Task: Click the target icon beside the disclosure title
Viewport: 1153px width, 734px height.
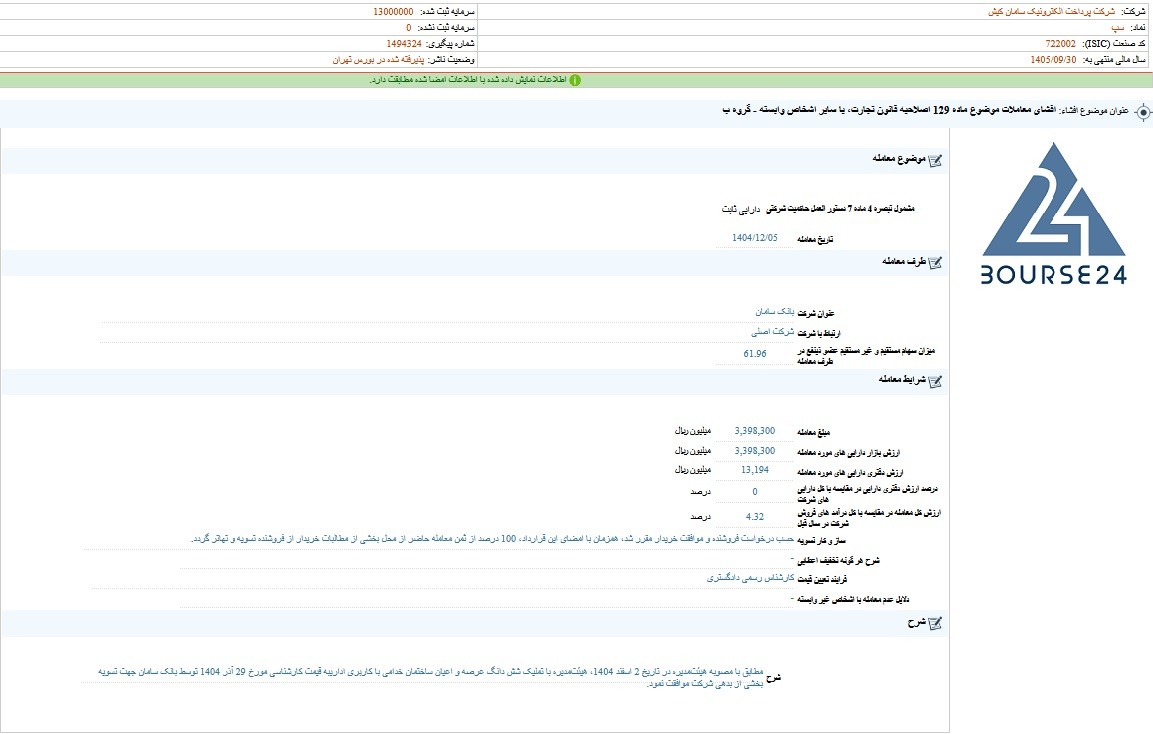Action: coord(1143,113)
